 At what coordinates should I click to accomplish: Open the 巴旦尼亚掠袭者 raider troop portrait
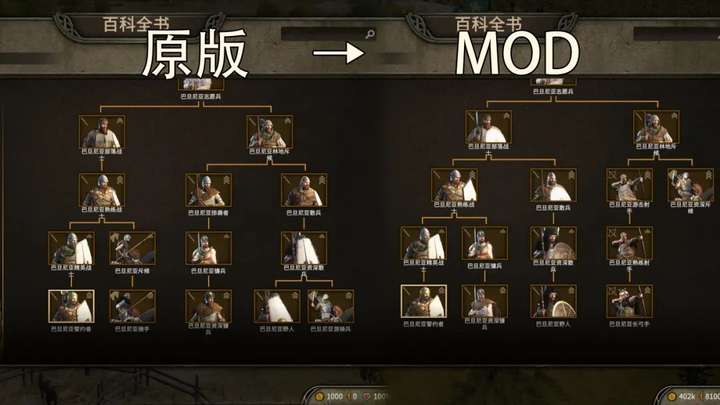pos(208,190)
